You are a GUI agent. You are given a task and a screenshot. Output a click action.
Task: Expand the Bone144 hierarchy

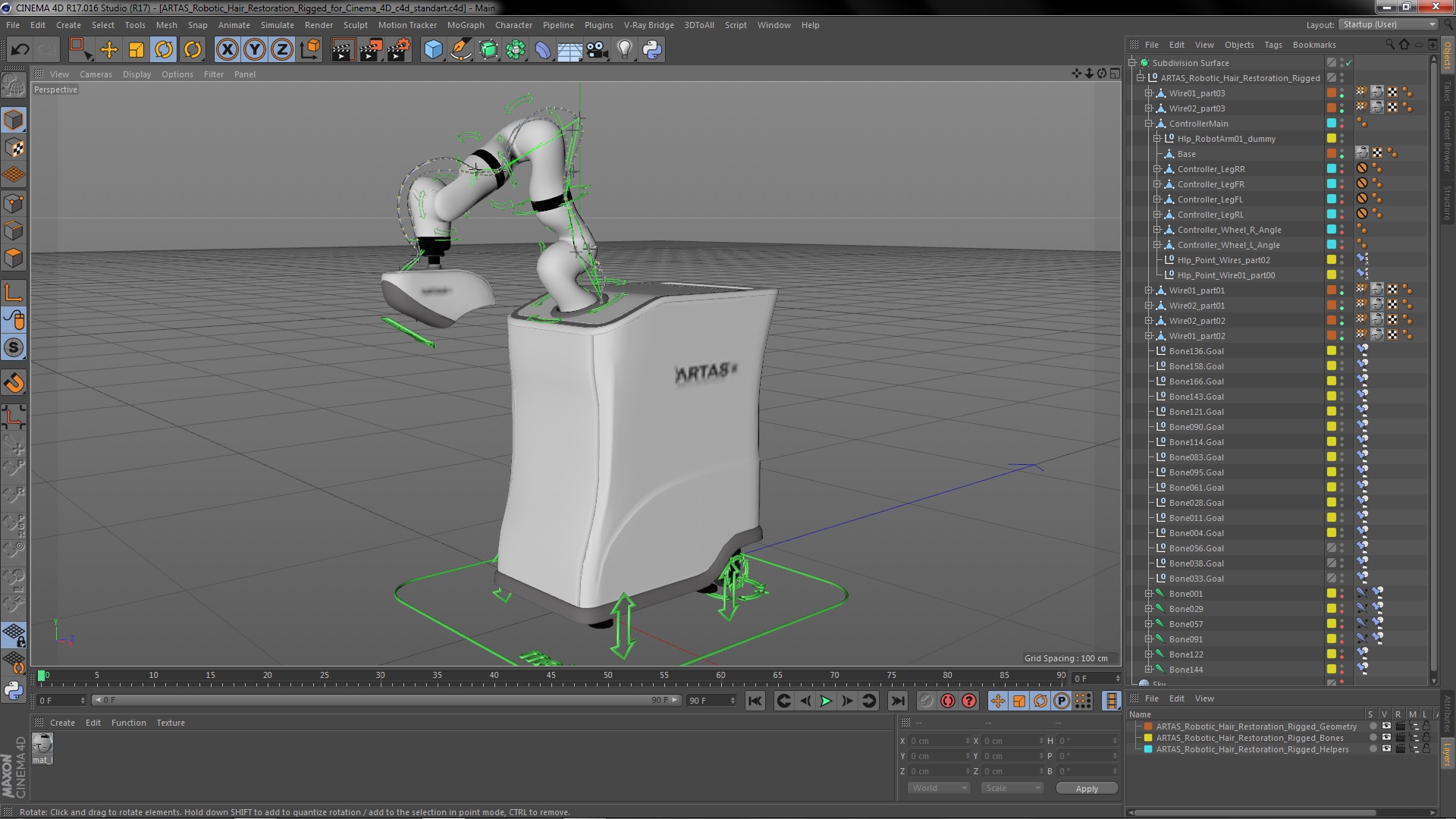[x=1148, y=670]
